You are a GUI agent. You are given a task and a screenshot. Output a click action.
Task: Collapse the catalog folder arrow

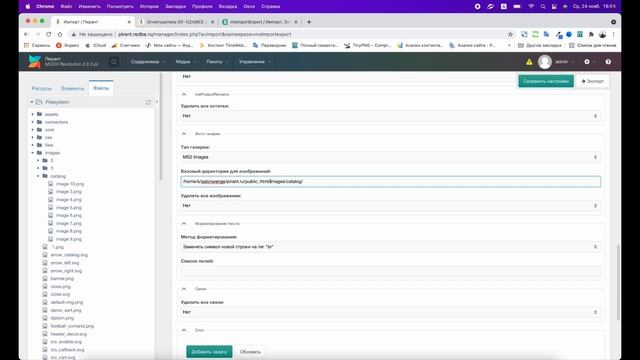click(38, 176)
